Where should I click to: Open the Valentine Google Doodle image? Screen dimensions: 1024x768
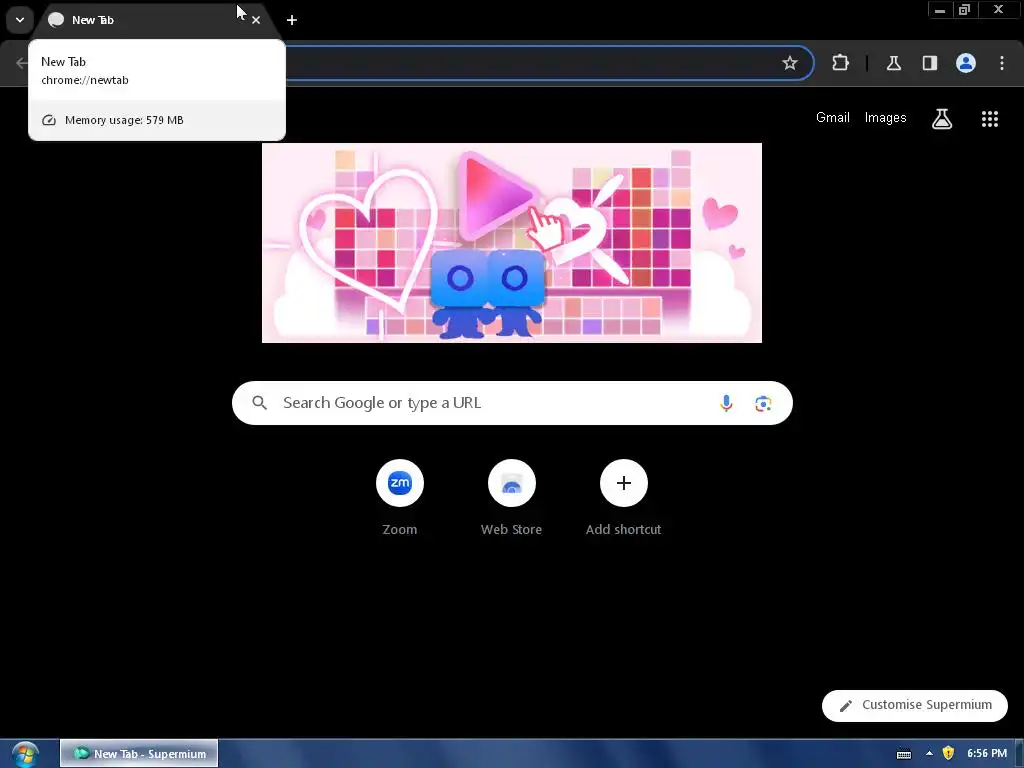511,243
